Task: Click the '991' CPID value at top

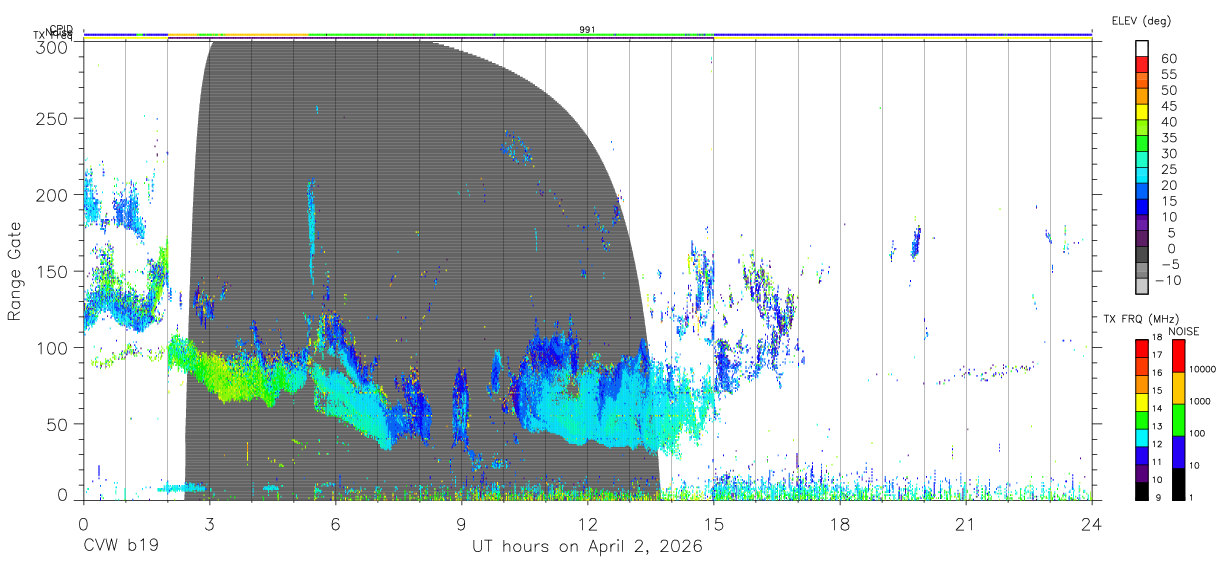Action: point(587,29)
